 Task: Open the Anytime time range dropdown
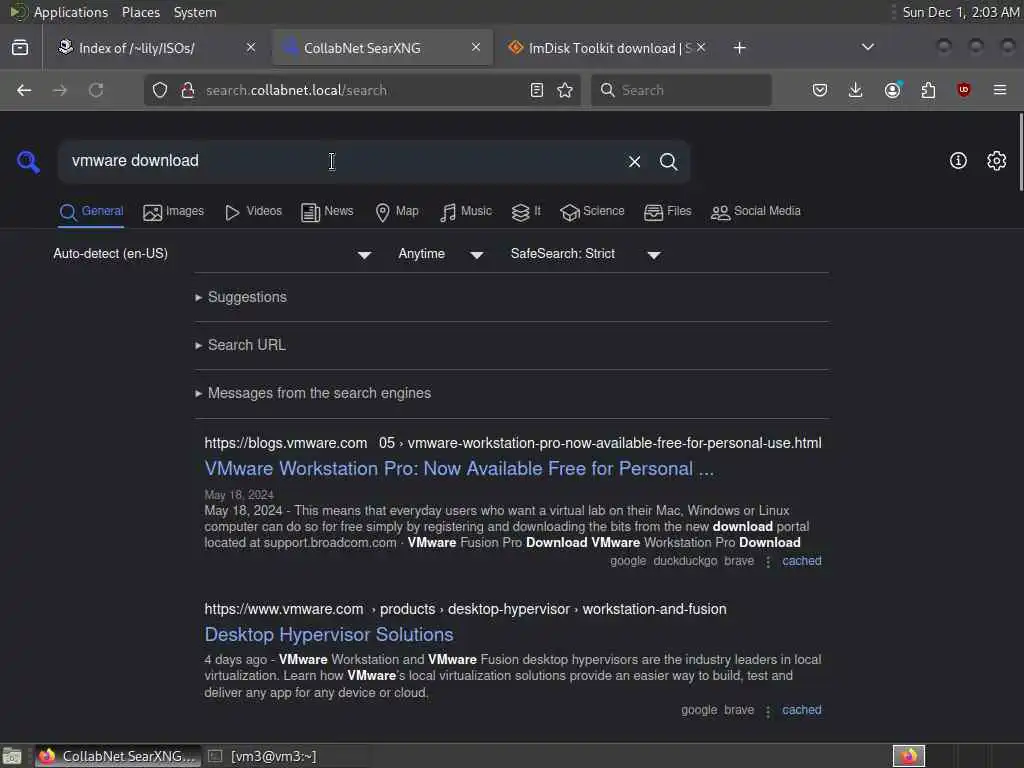click(x=440, y=254)
